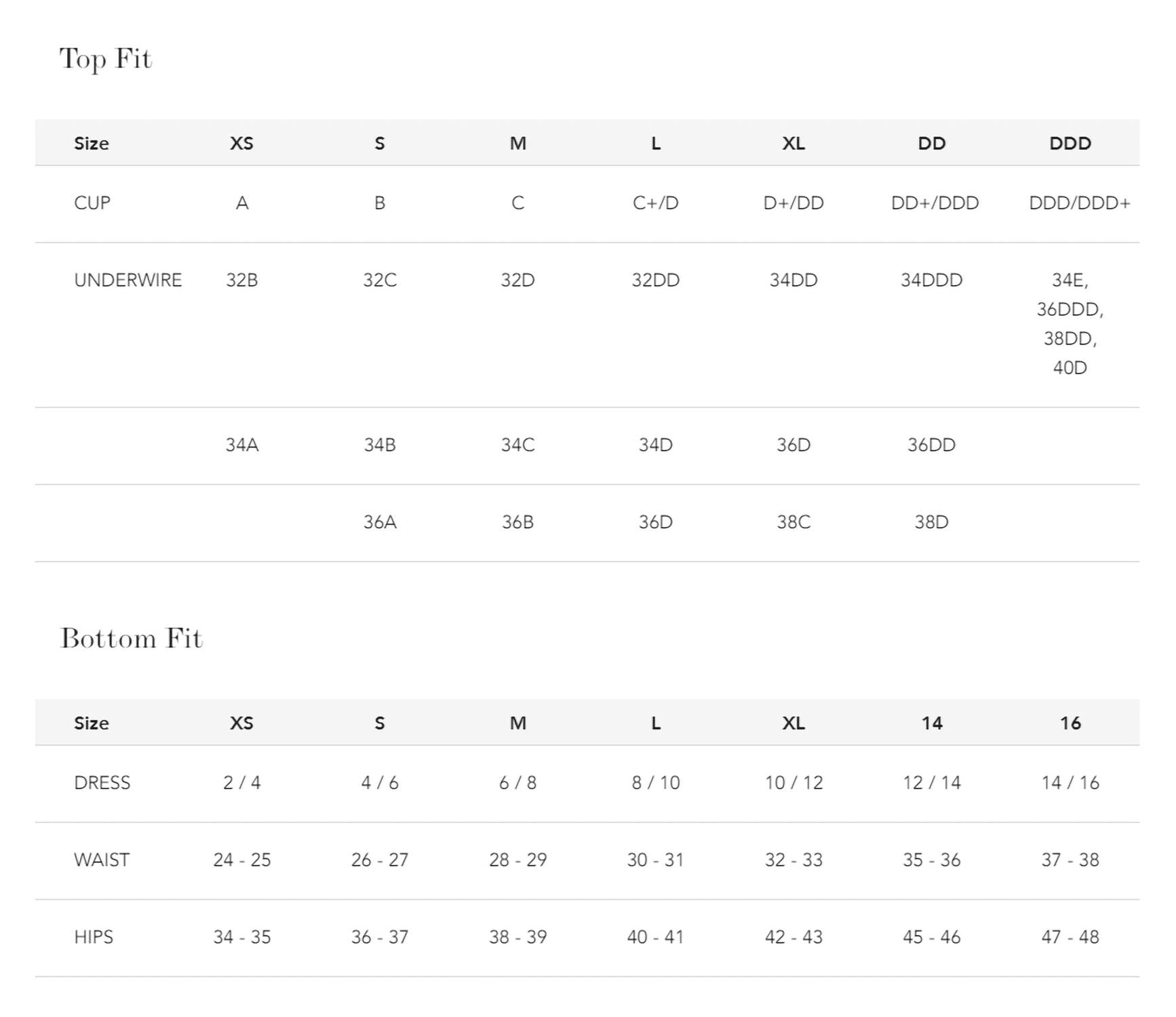Select the C+/D cup cell
1176x1017 pixels.
tap(655, 203)
